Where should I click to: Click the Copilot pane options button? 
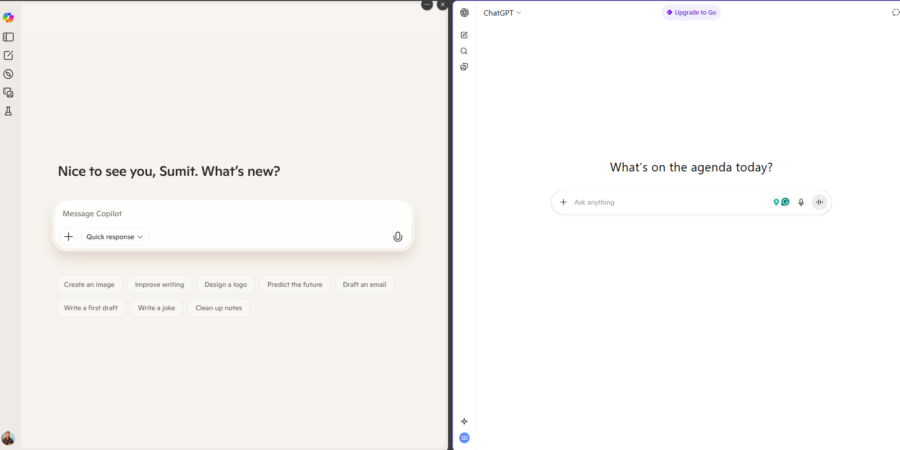click(x=426, y=5)
